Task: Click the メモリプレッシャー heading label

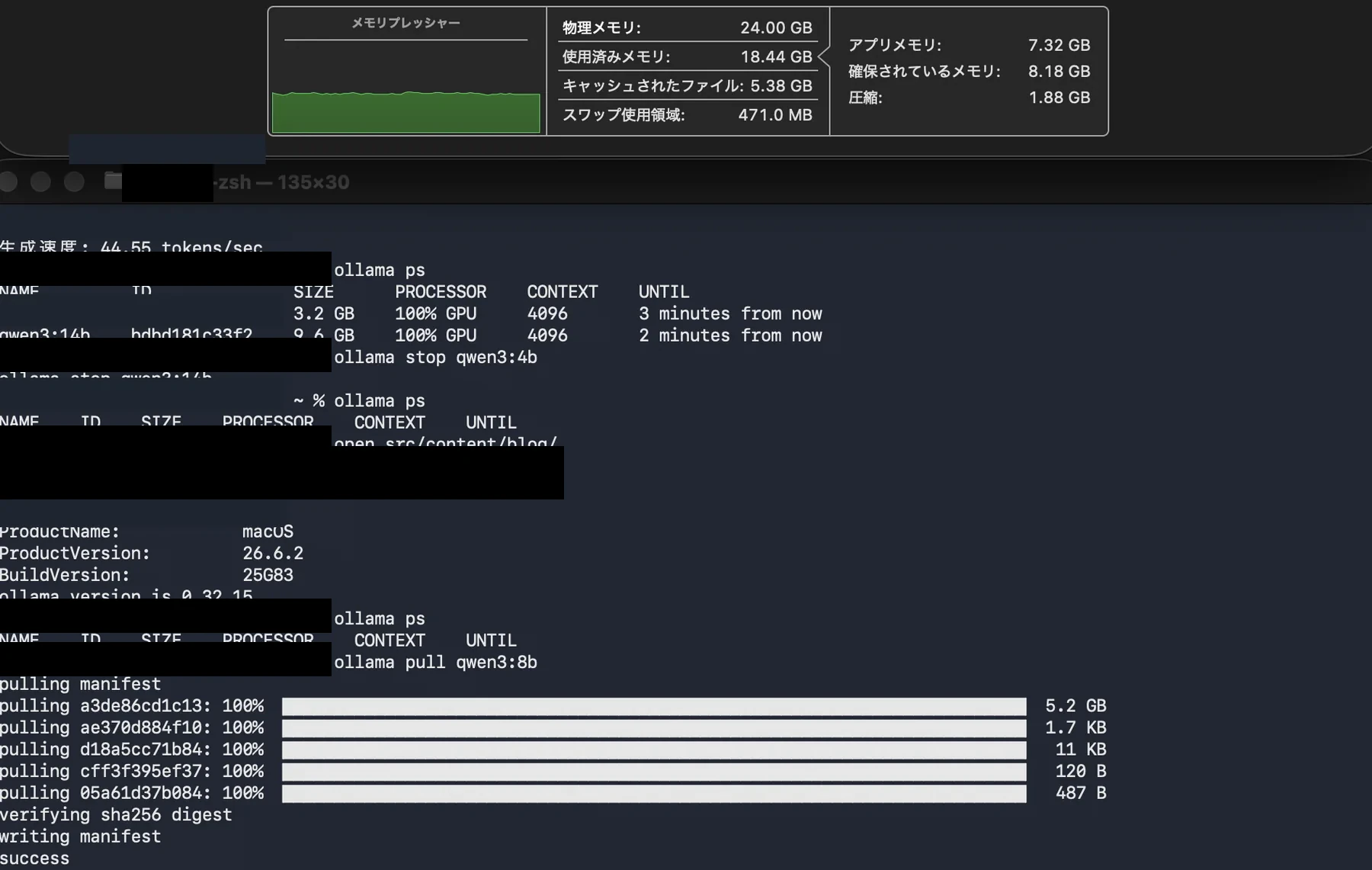Action: [x=406, y=23]
